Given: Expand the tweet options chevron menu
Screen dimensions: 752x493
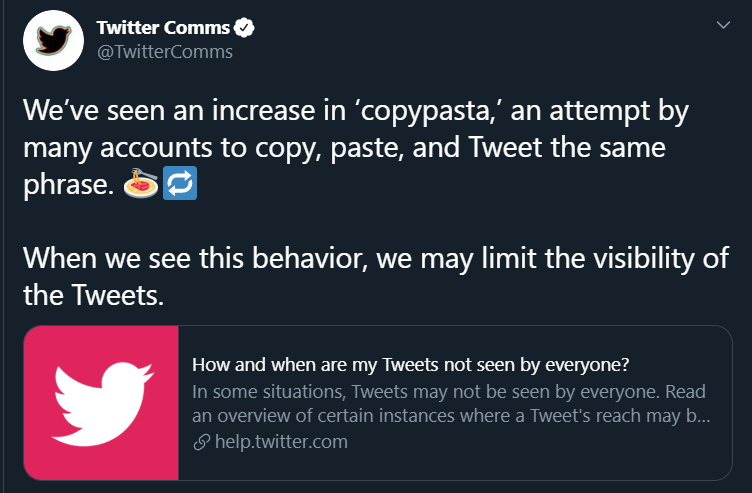Looking at the screenshot, I should [x=723, y=24].
